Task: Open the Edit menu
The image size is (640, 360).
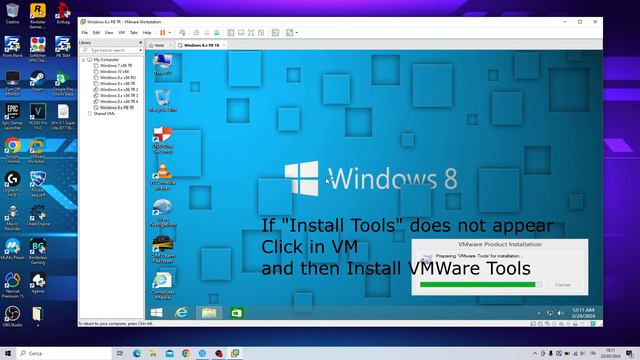Action: [96, 33]
